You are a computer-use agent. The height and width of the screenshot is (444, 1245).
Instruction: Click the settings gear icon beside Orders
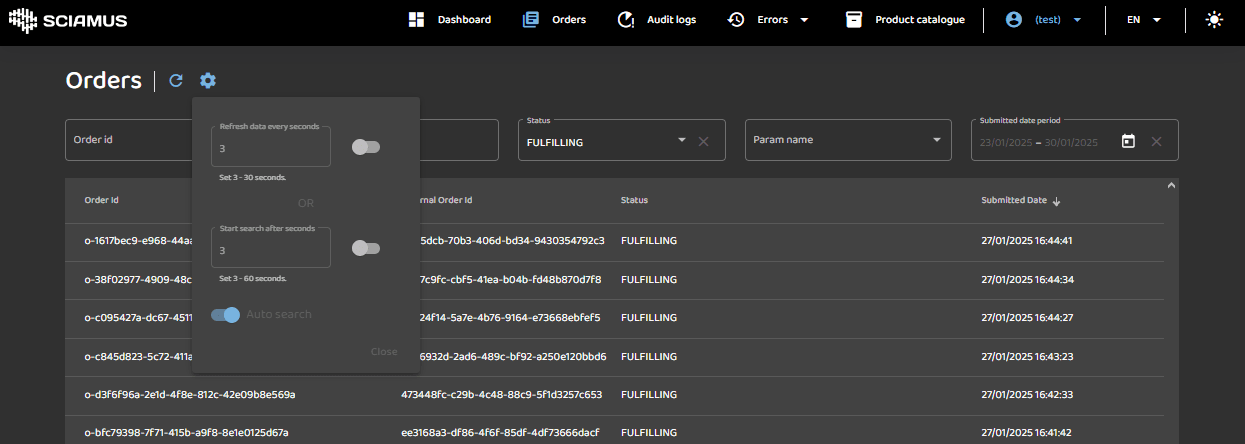tap(207, 81)
